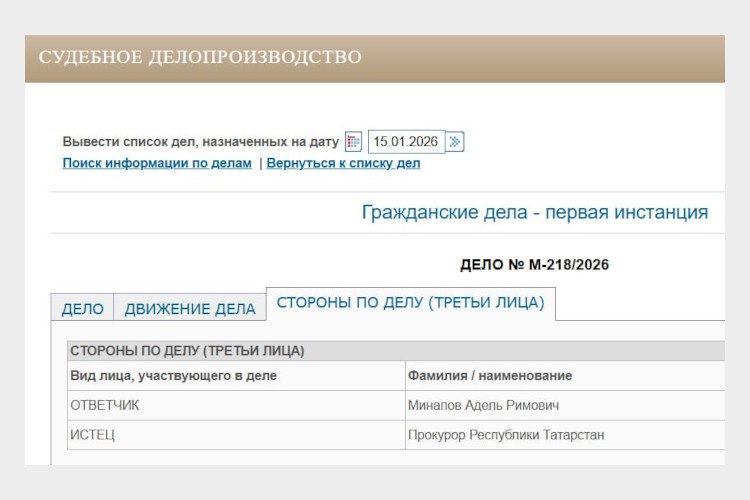Click the 'Вывести список дел' date label
This screenshot has height=500, width=750.
(200, 142)
